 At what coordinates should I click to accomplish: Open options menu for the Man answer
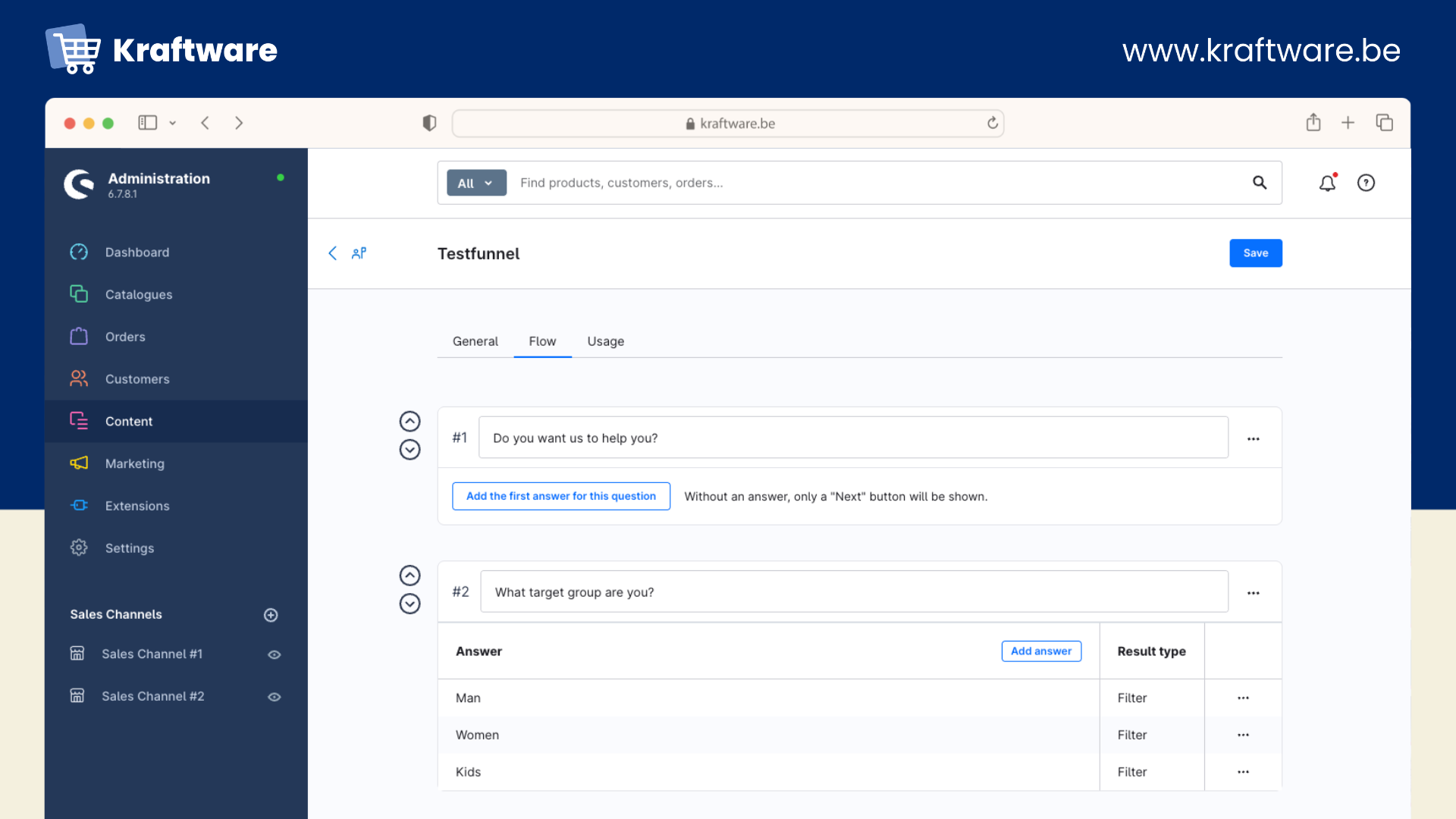click(1243, 698)
